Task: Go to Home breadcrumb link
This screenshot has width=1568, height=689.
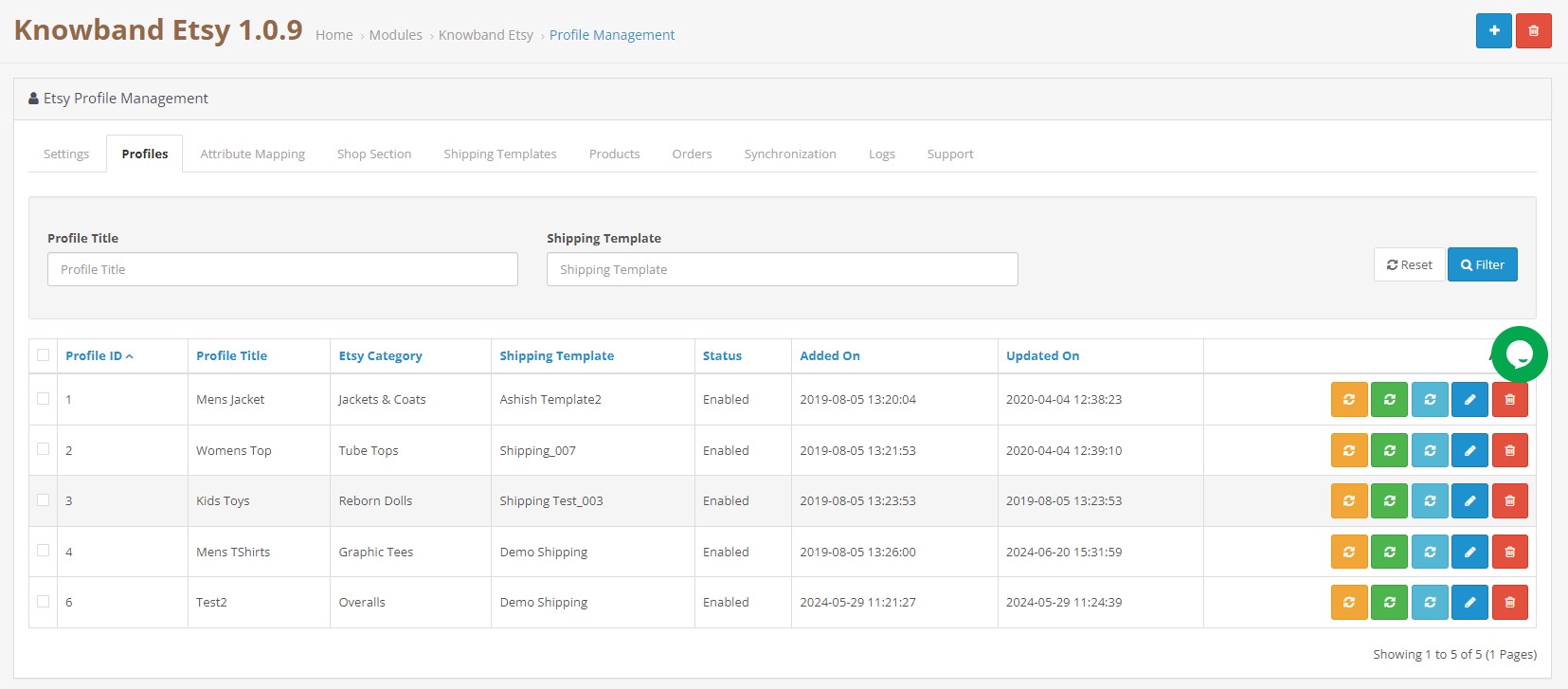Action: [333, 35]
